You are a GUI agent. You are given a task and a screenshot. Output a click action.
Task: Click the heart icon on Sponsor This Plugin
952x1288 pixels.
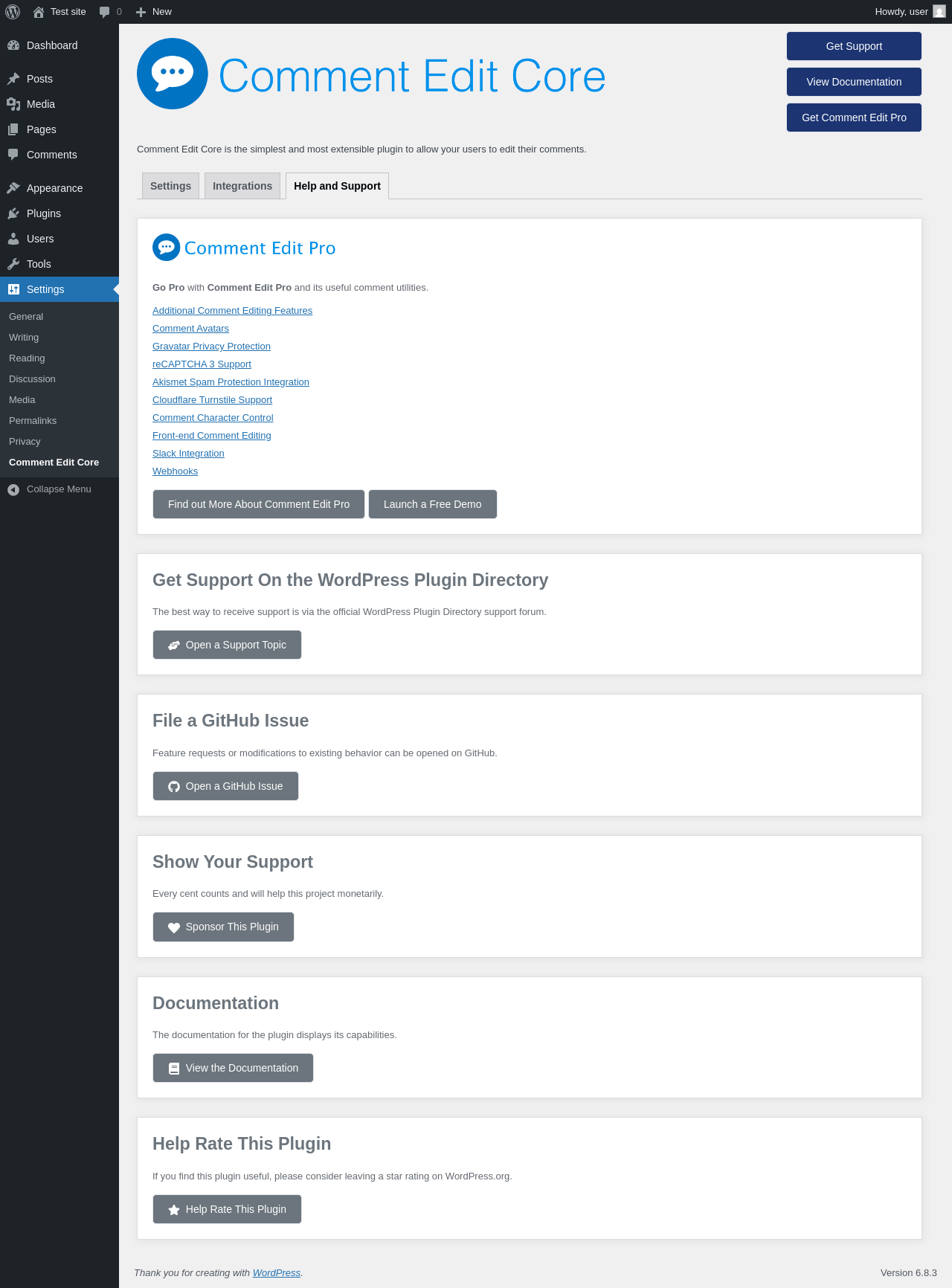(174, 927)
